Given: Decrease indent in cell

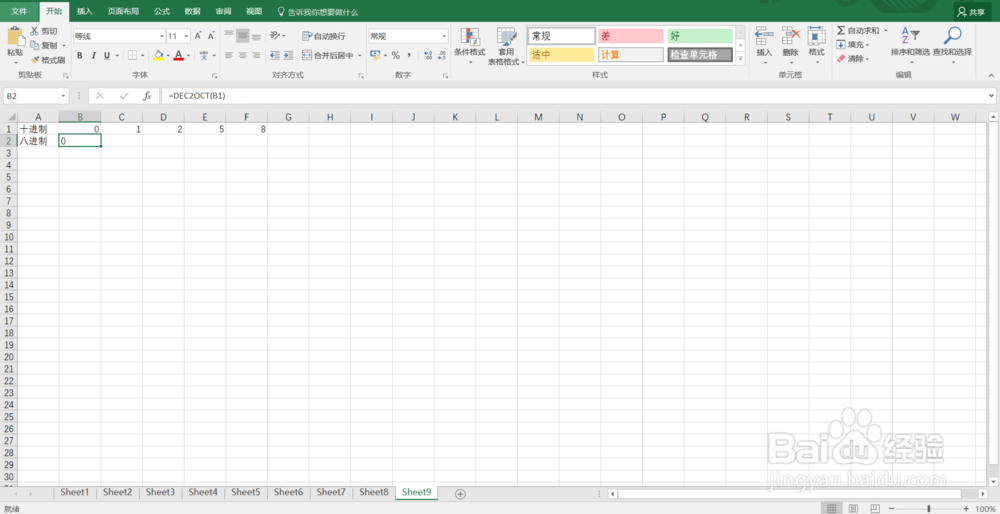Looking at the screenshot, I should [x=274, y=55].
